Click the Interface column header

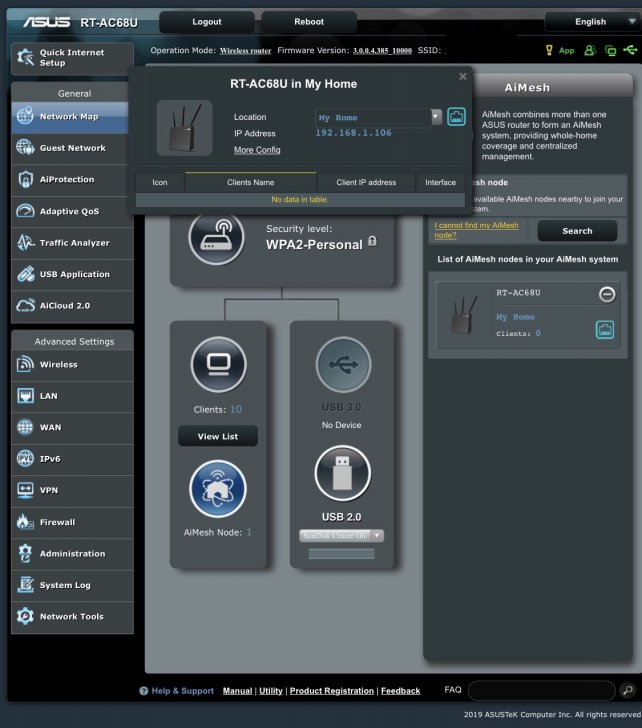441,182
